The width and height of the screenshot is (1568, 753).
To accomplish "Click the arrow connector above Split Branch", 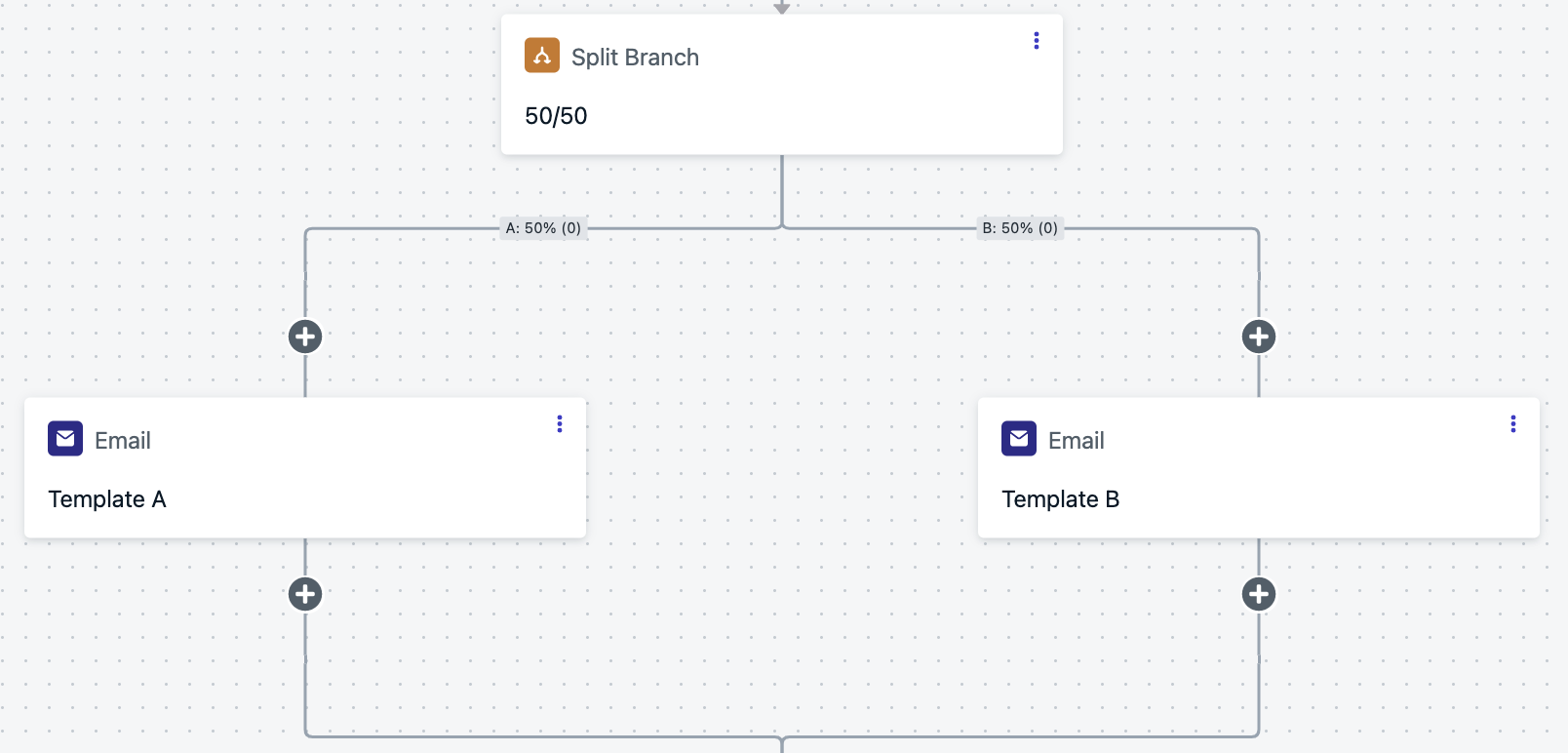I will tap(782, 7).
